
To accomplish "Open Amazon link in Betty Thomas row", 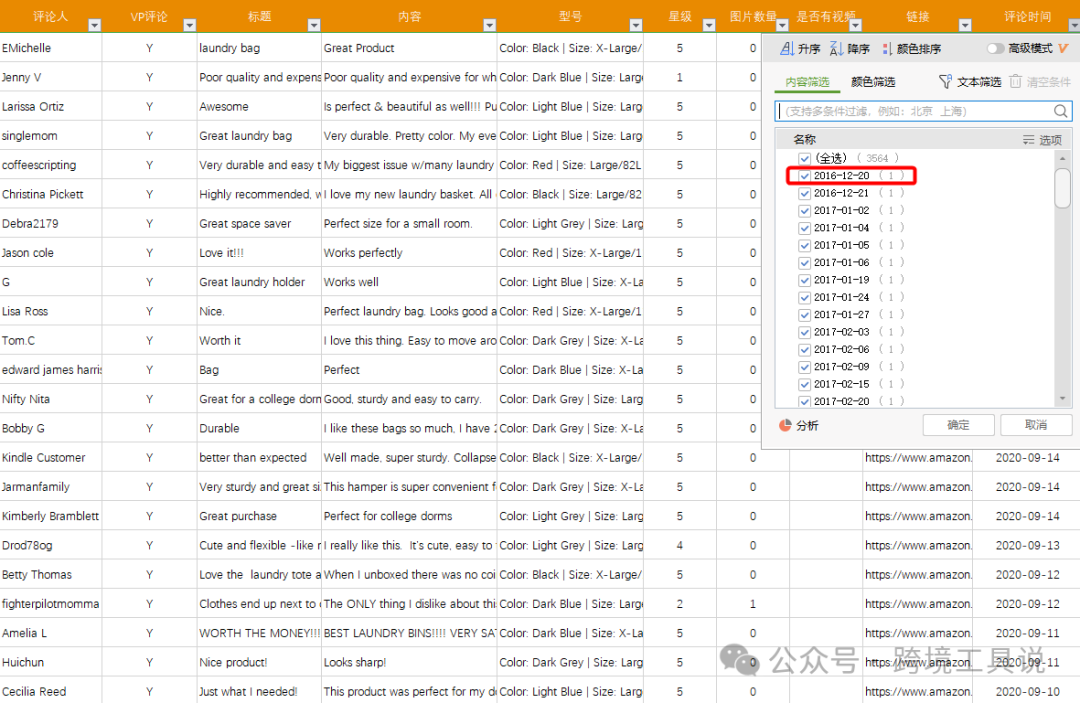I will (918, 574).
